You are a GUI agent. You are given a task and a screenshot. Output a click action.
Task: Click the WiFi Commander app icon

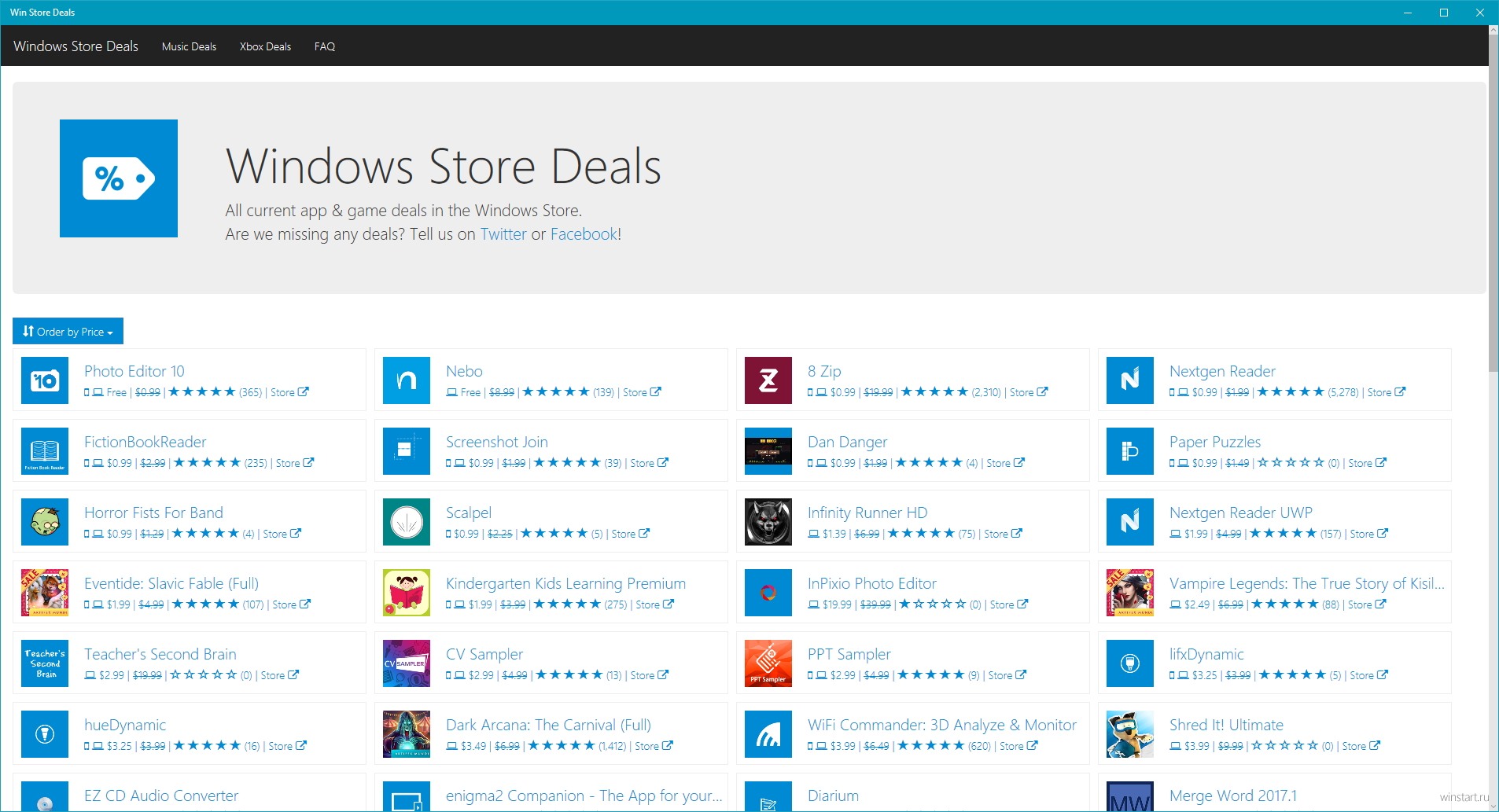point(768,734)
